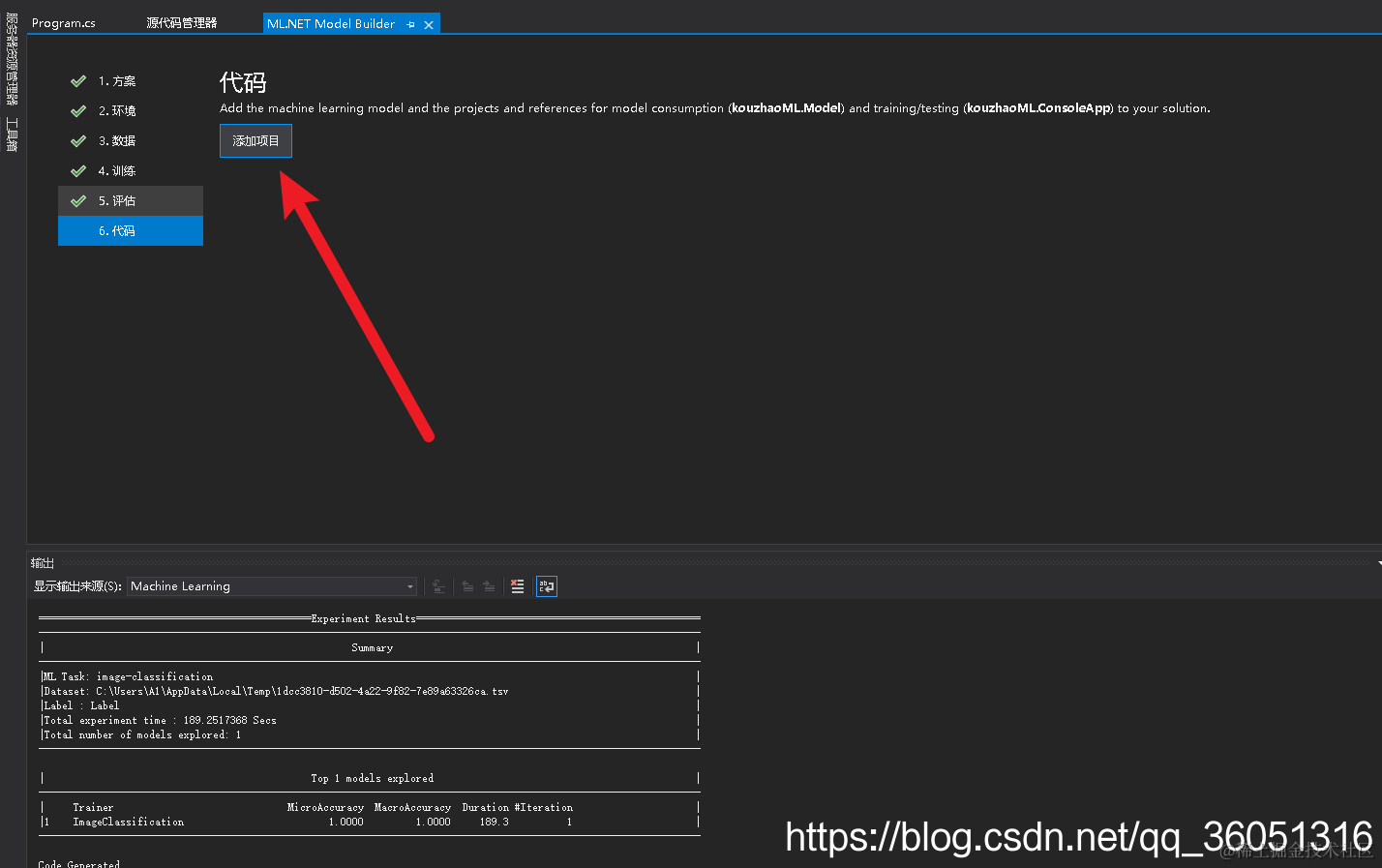Click the green check beside 1. 方案

[x=78, y=81]
